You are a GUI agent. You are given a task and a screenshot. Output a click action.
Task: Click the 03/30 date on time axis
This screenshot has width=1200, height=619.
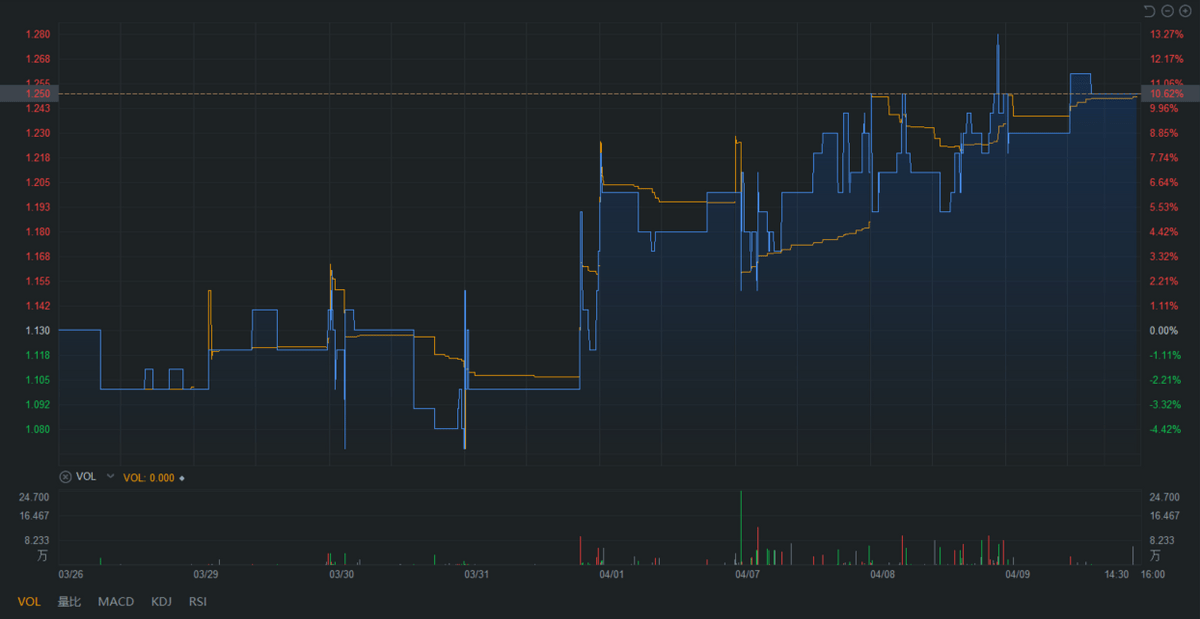click(x=341, y=575)
